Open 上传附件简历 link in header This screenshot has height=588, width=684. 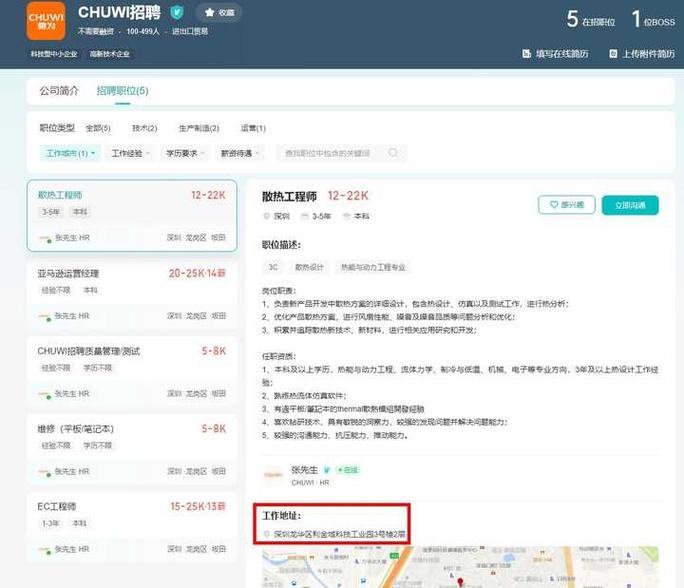pyautogui.click(x=642, y=54)
